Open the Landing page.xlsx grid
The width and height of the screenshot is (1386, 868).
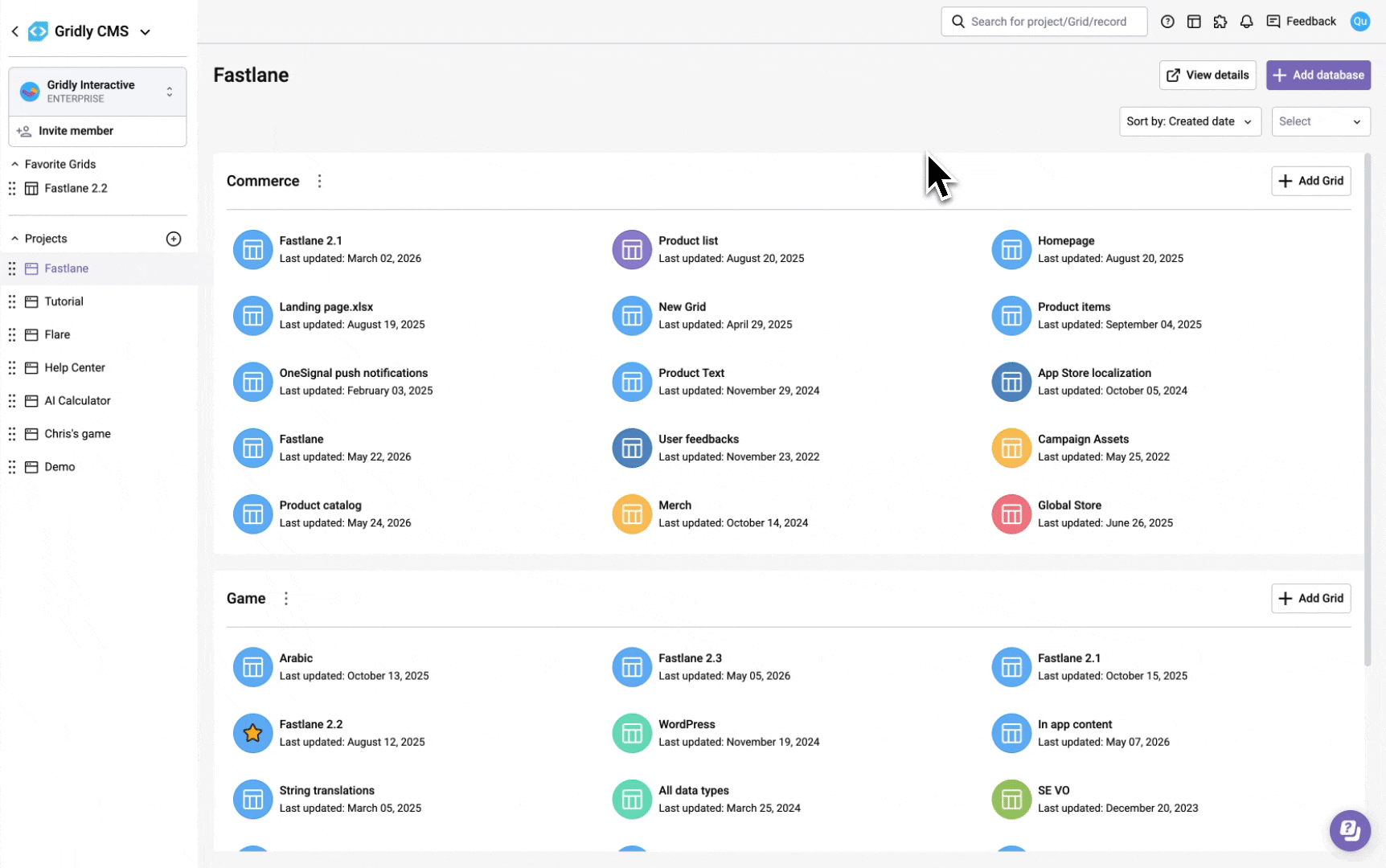click(326, 307)
